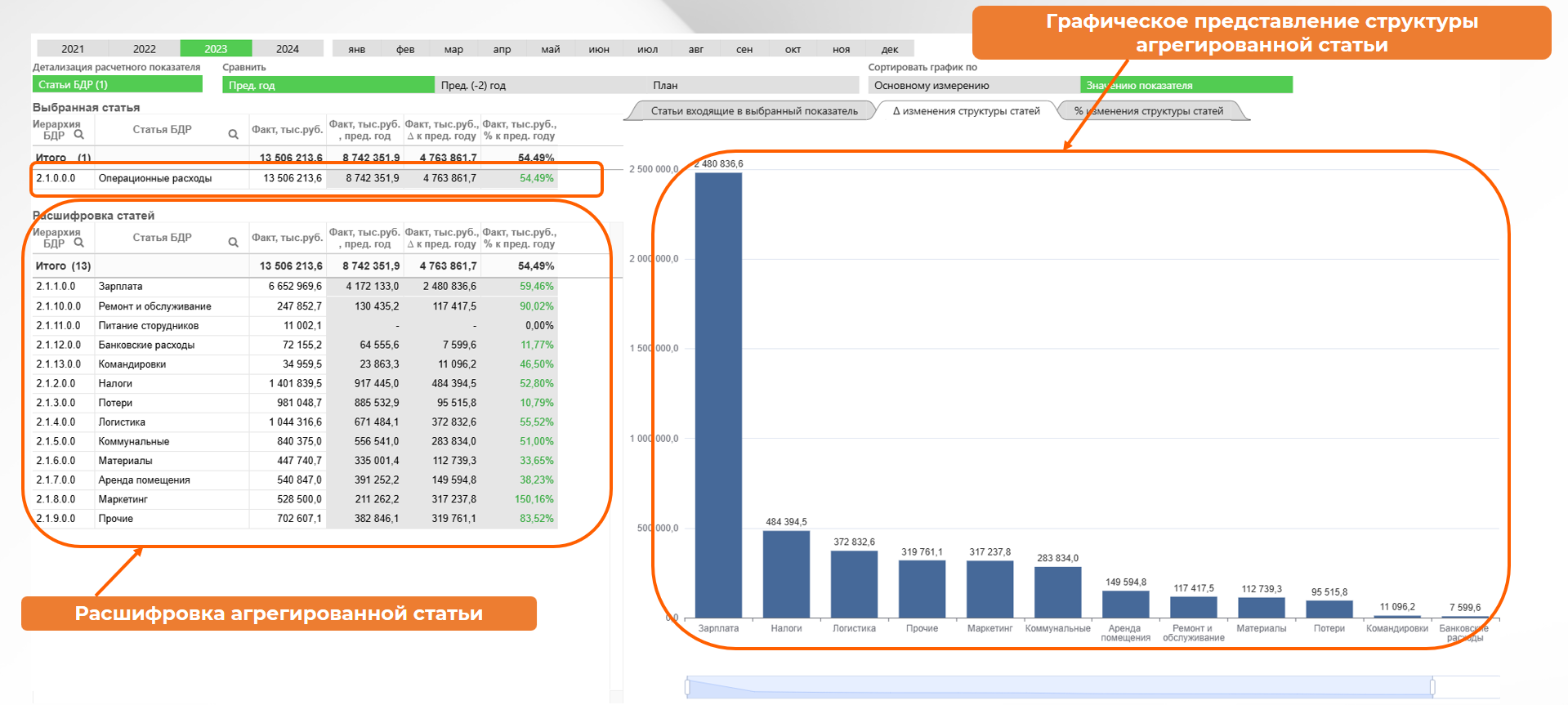
Task: Click the Материалы table row
Action: pyautogui.click(x=295, y=461)
